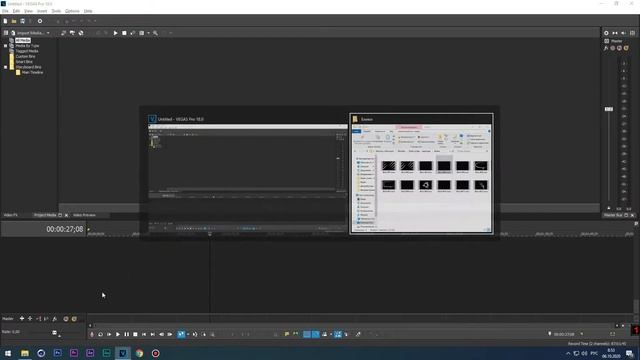Open the Options menu

tap(72, 11)
